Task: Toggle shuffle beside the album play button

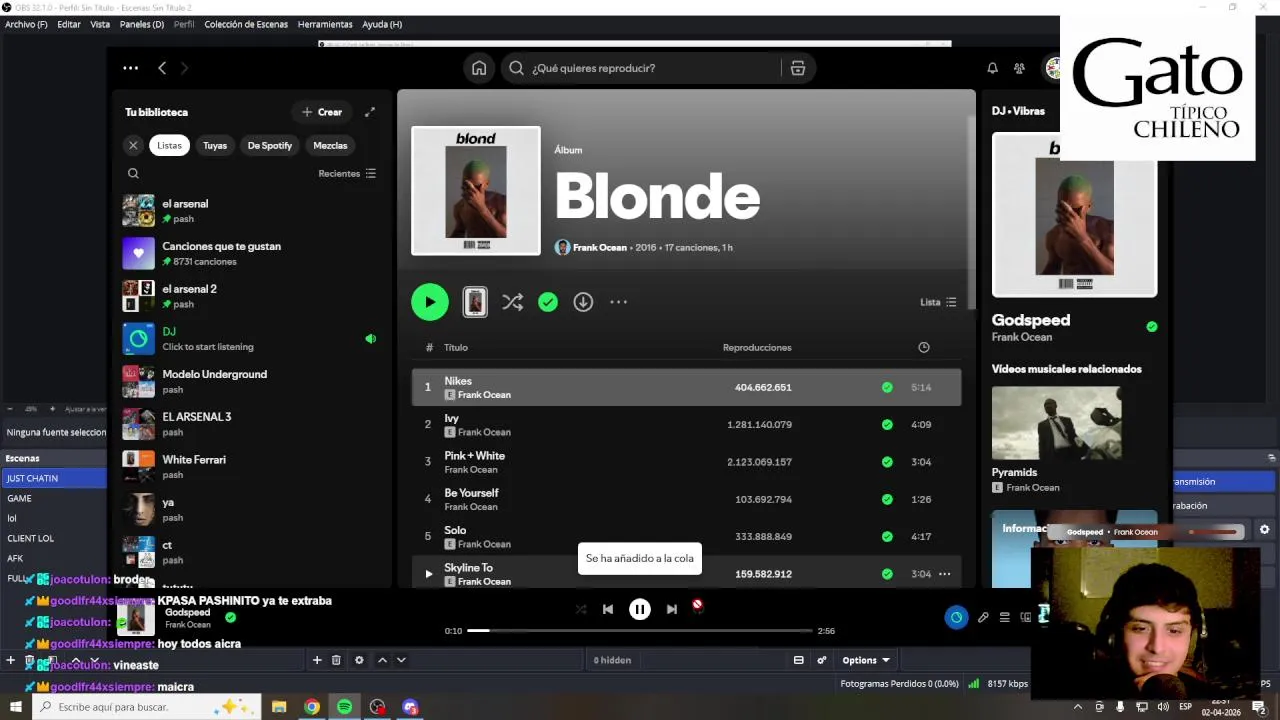Action: (x=513, y=302)
